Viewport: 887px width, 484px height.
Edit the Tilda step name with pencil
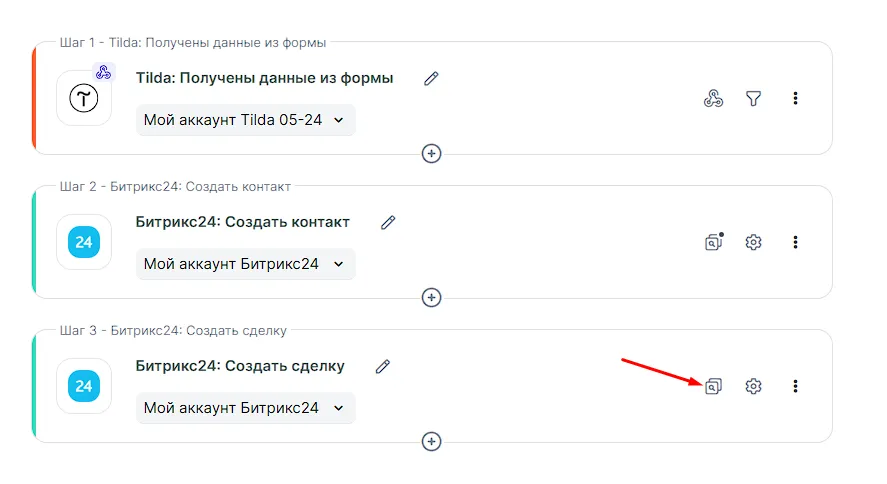431,78
